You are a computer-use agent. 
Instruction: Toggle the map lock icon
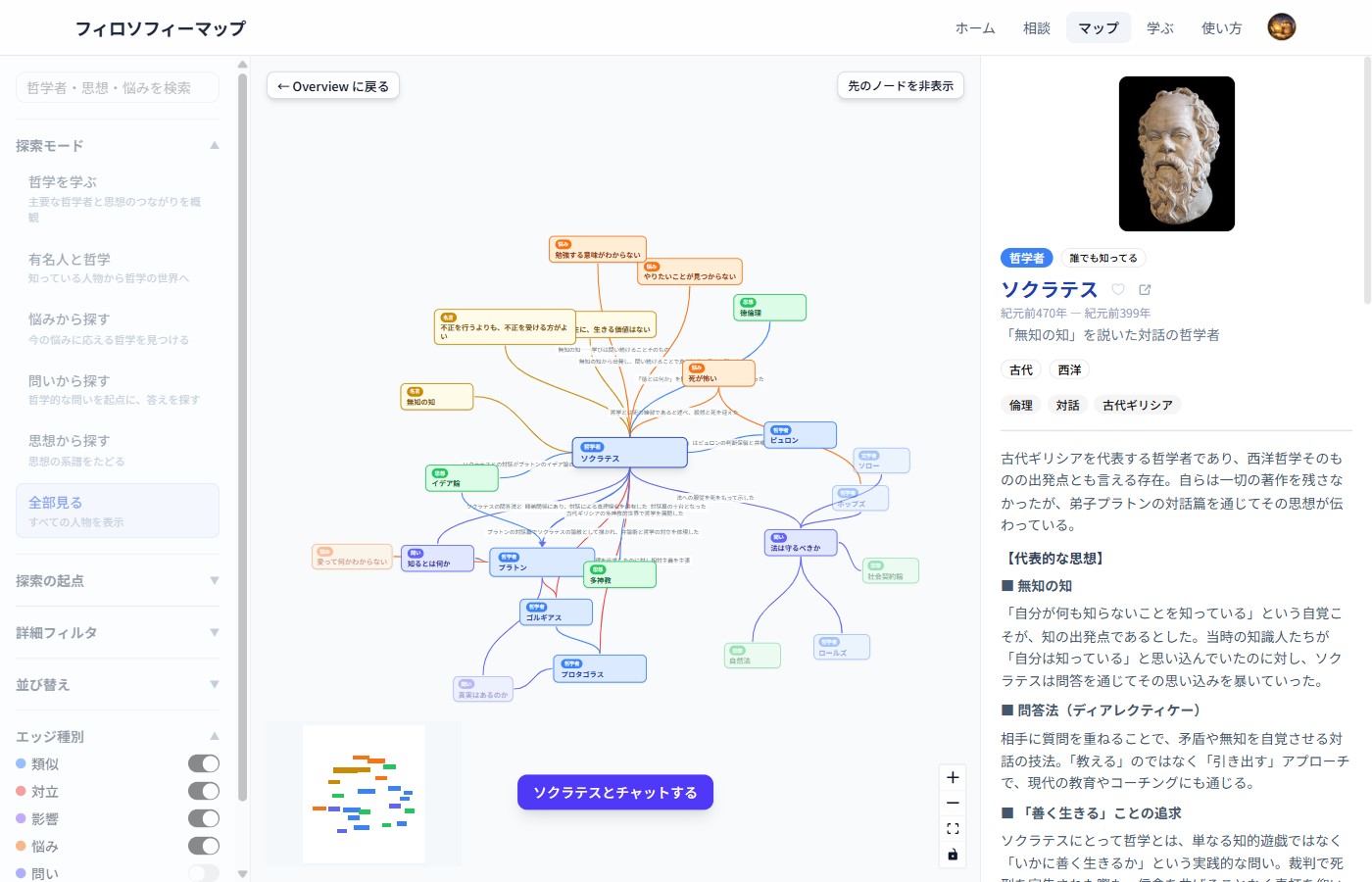tap(952, 854)
